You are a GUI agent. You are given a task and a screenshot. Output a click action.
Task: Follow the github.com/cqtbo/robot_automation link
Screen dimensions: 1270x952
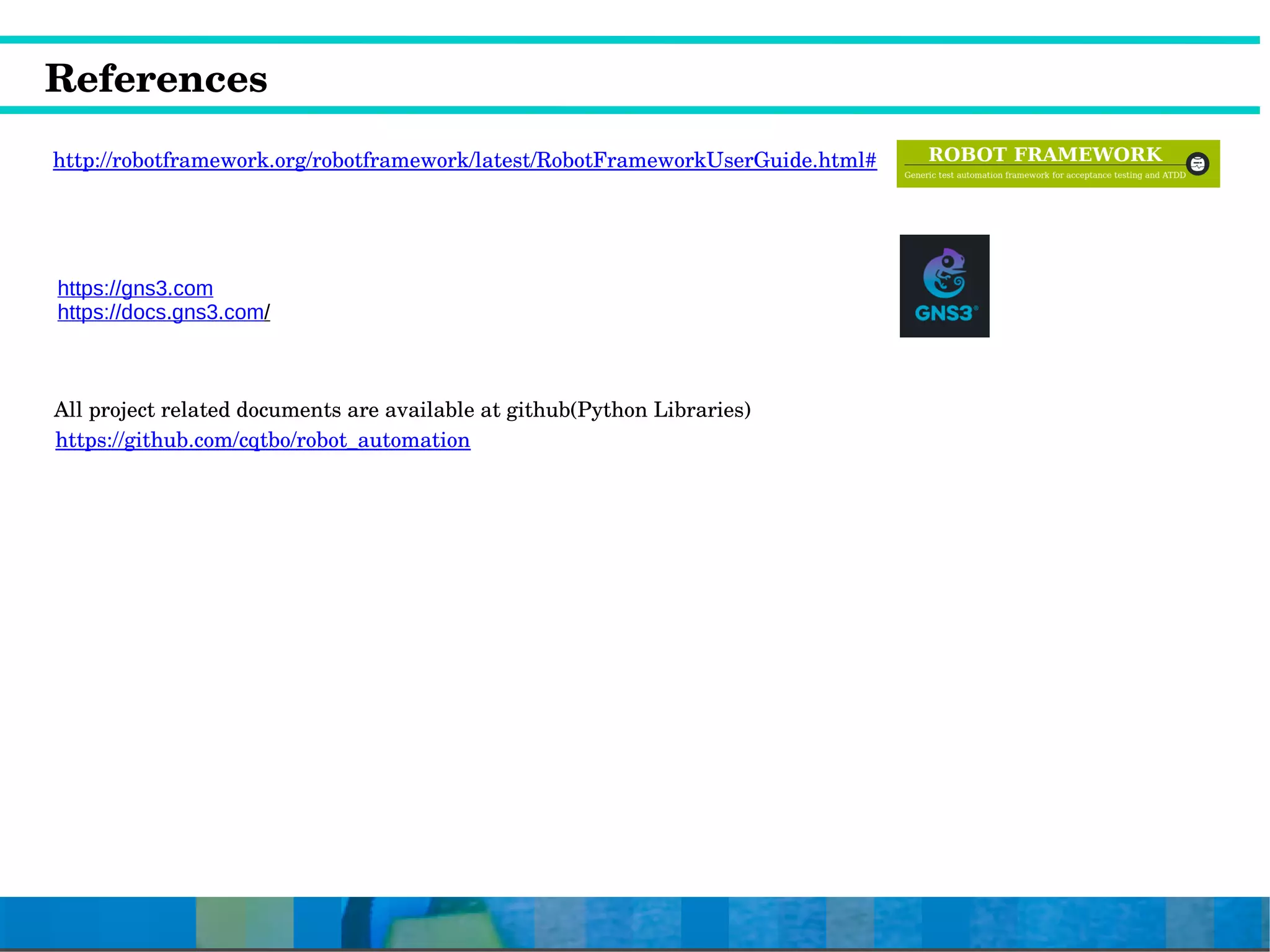[x=262, y=440]
